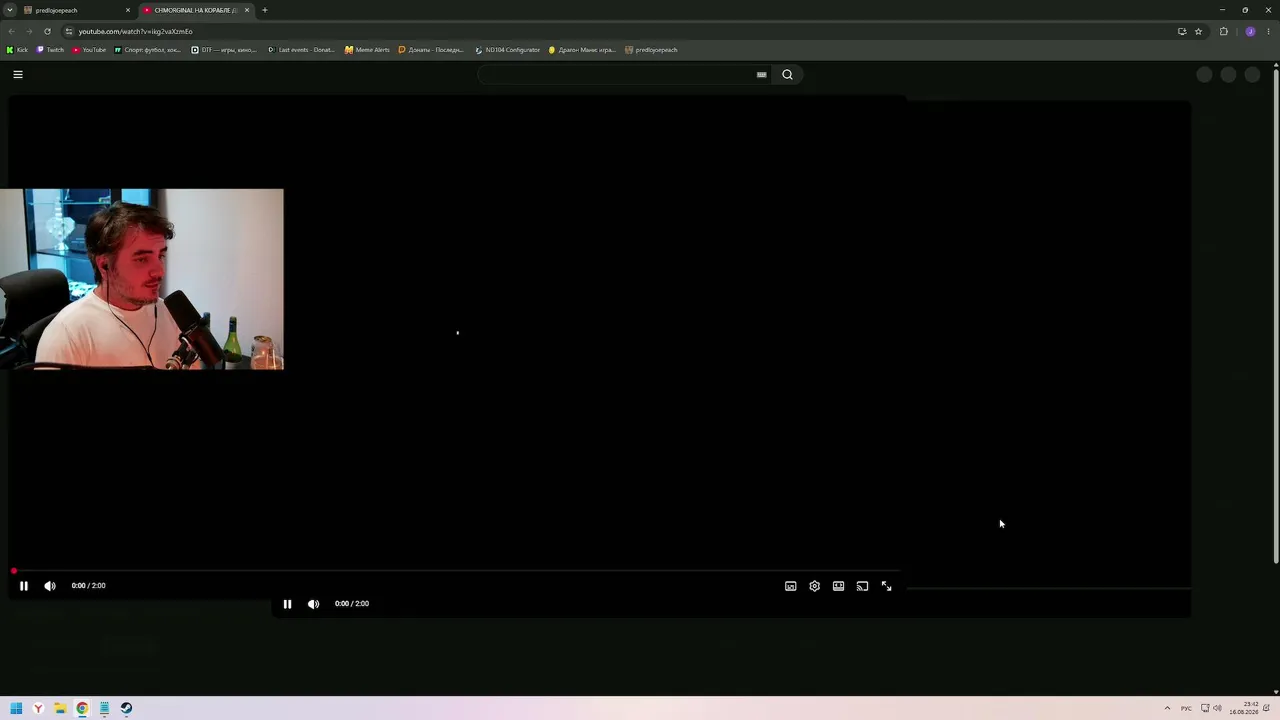1280x720 pixels.
Task: Open the Twitch bookmark
Action: coord(50,50)
